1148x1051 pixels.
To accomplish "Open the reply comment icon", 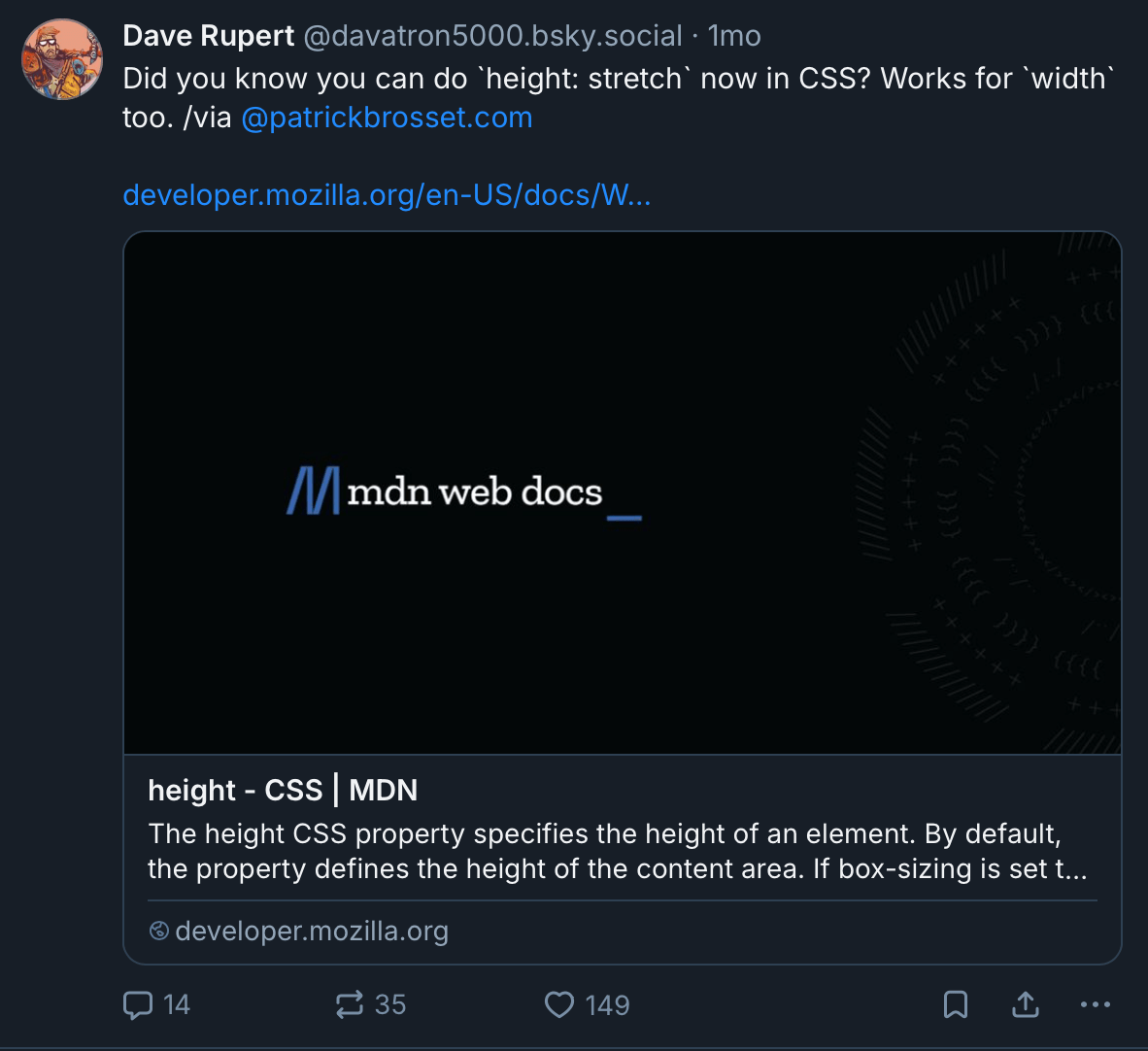I will pyautogui.click(x=138, y=1004).
